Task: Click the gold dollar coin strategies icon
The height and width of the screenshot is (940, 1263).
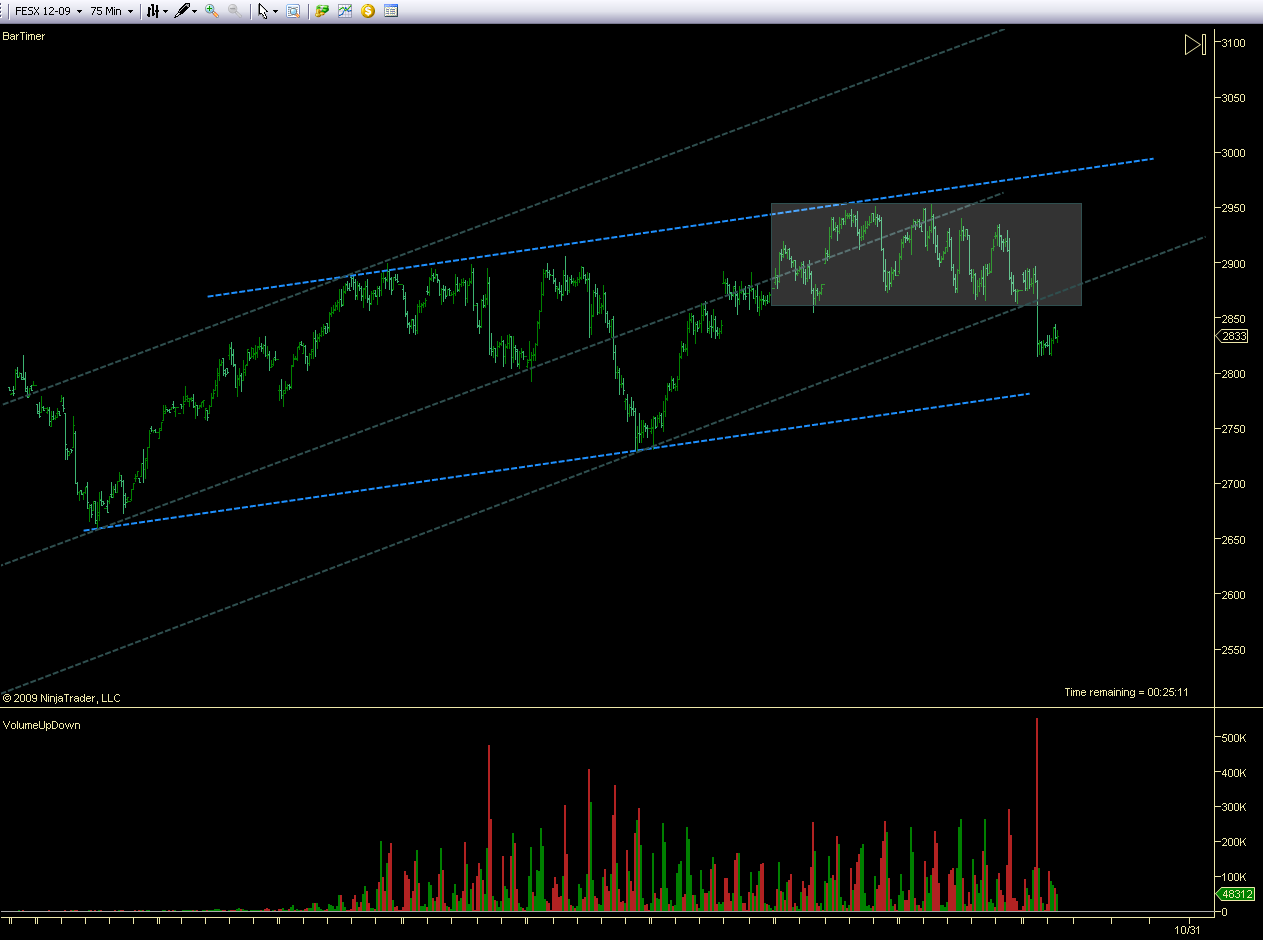Action: coord(368,11)
